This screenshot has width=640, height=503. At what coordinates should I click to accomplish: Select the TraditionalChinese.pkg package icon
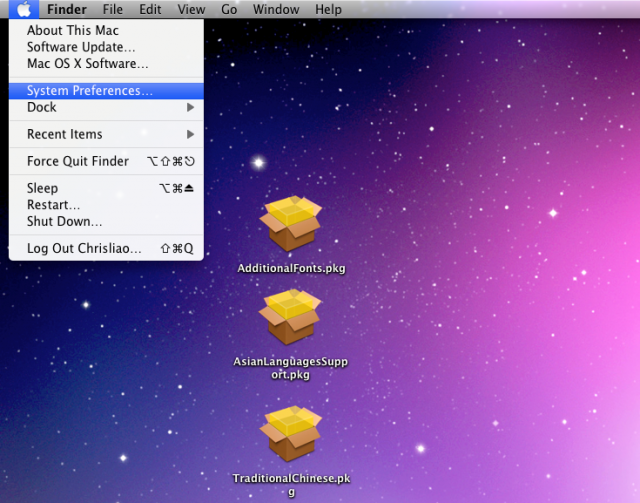291,433
